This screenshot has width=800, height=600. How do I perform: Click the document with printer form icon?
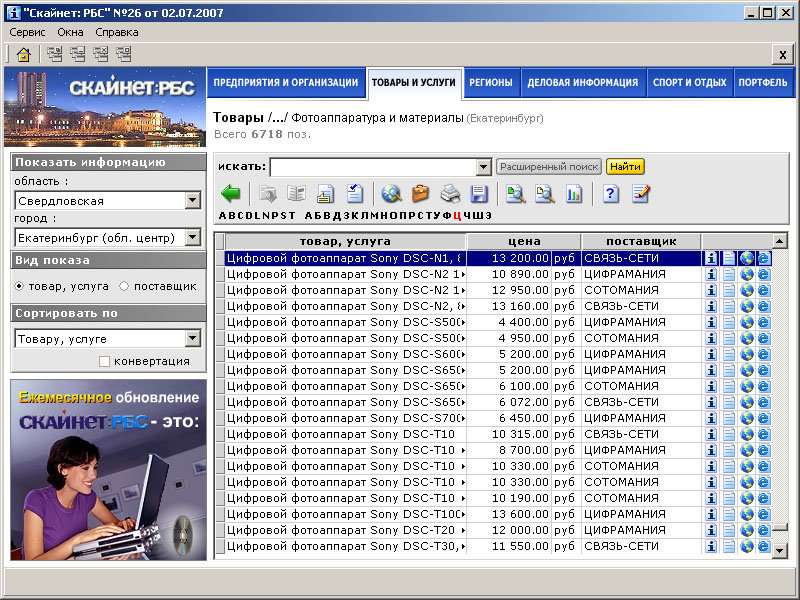326,194
